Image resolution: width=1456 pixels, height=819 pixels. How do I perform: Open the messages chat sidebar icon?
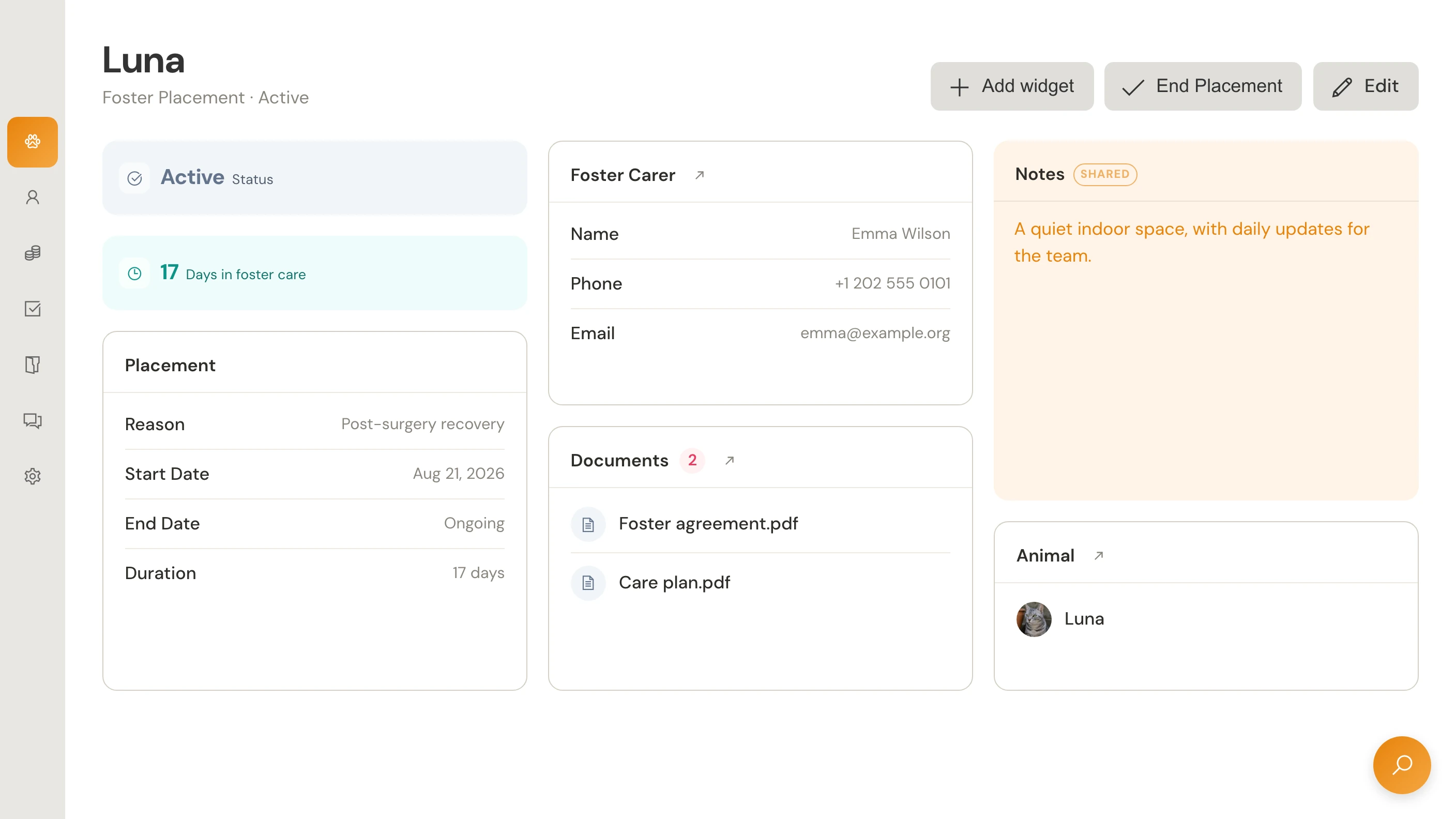(x=32, y=420)
